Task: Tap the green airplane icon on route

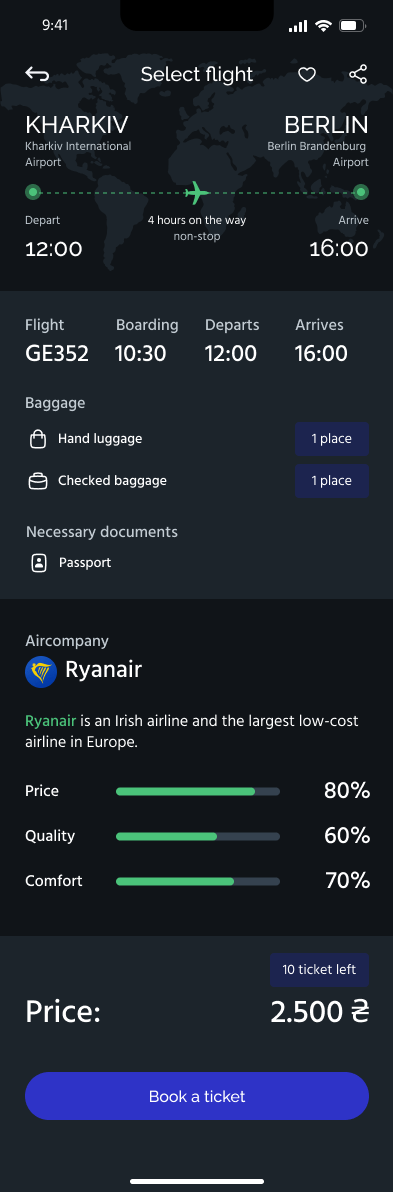Action: pos(197,192)
